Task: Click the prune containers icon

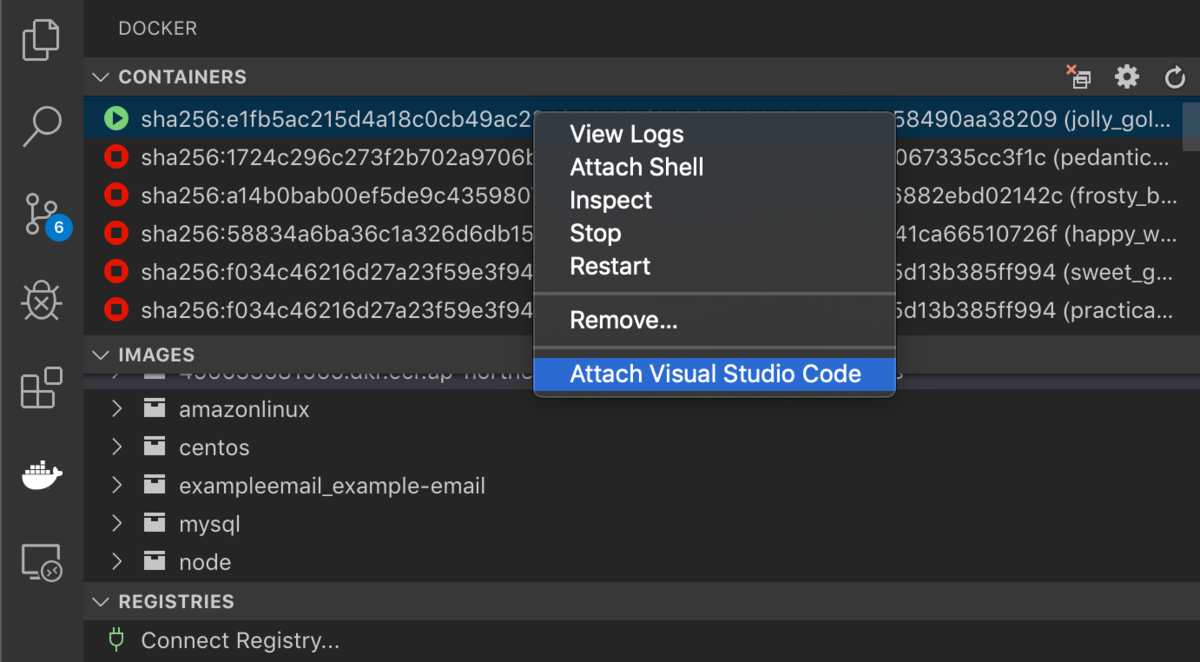Action: point(1078,77)
